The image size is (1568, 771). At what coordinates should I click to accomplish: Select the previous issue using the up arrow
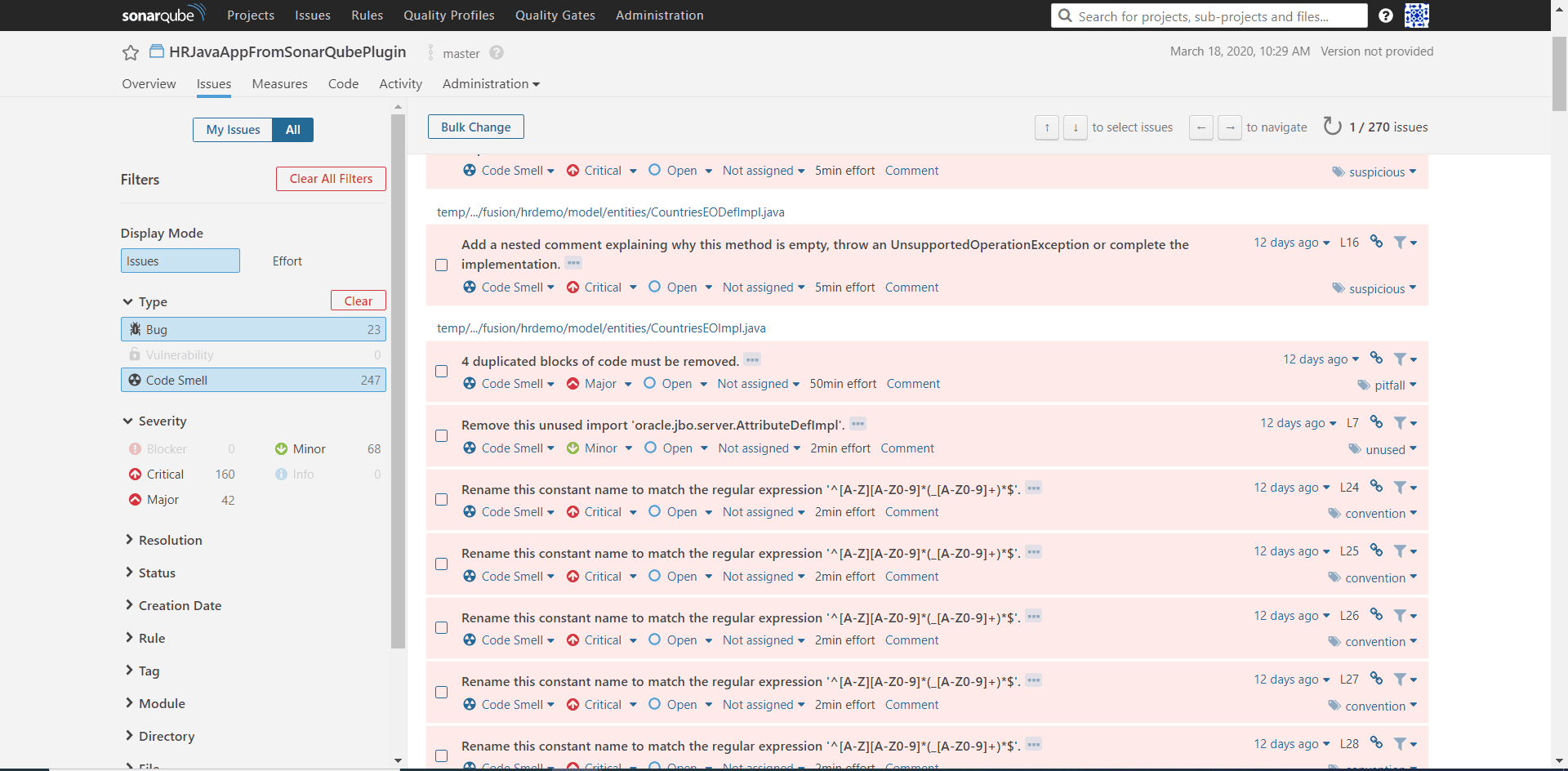[x=1047, y=127]
